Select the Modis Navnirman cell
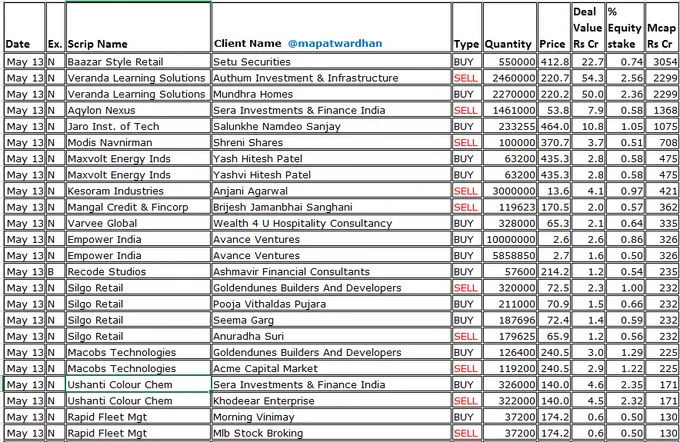 click(x=138, y=143)
